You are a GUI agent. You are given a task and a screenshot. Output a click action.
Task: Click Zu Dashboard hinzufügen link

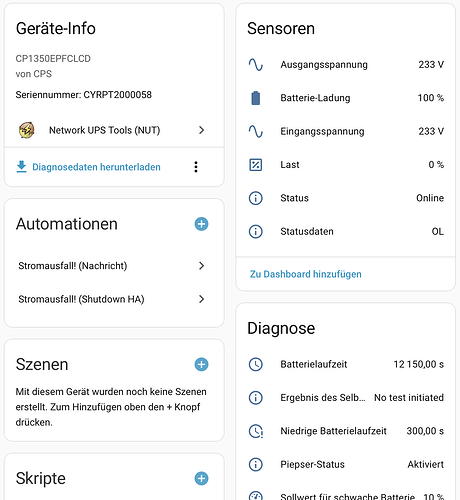point(306,274)
